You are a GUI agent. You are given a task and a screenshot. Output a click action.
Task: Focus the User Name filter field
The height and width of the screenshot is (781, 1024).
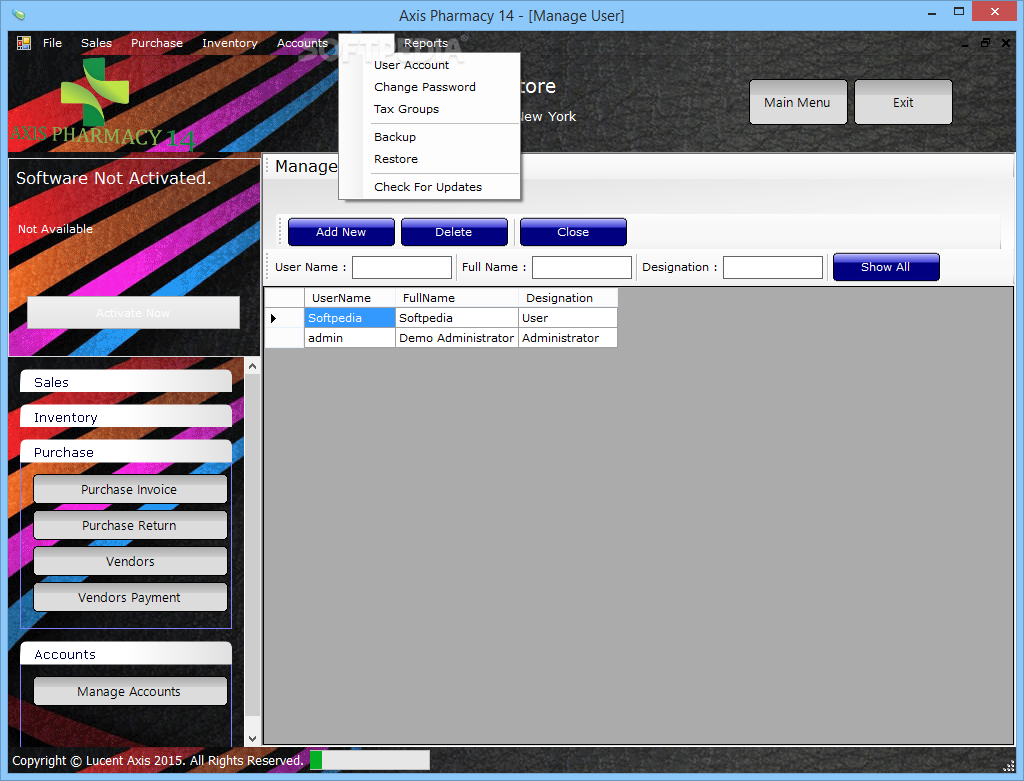(402, 267)
